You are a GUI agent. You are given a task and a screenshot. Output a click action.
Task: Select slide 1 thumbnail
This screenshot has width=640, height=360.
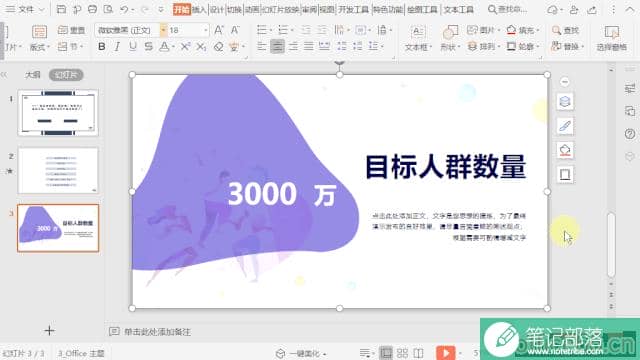(x=58, y=113)
